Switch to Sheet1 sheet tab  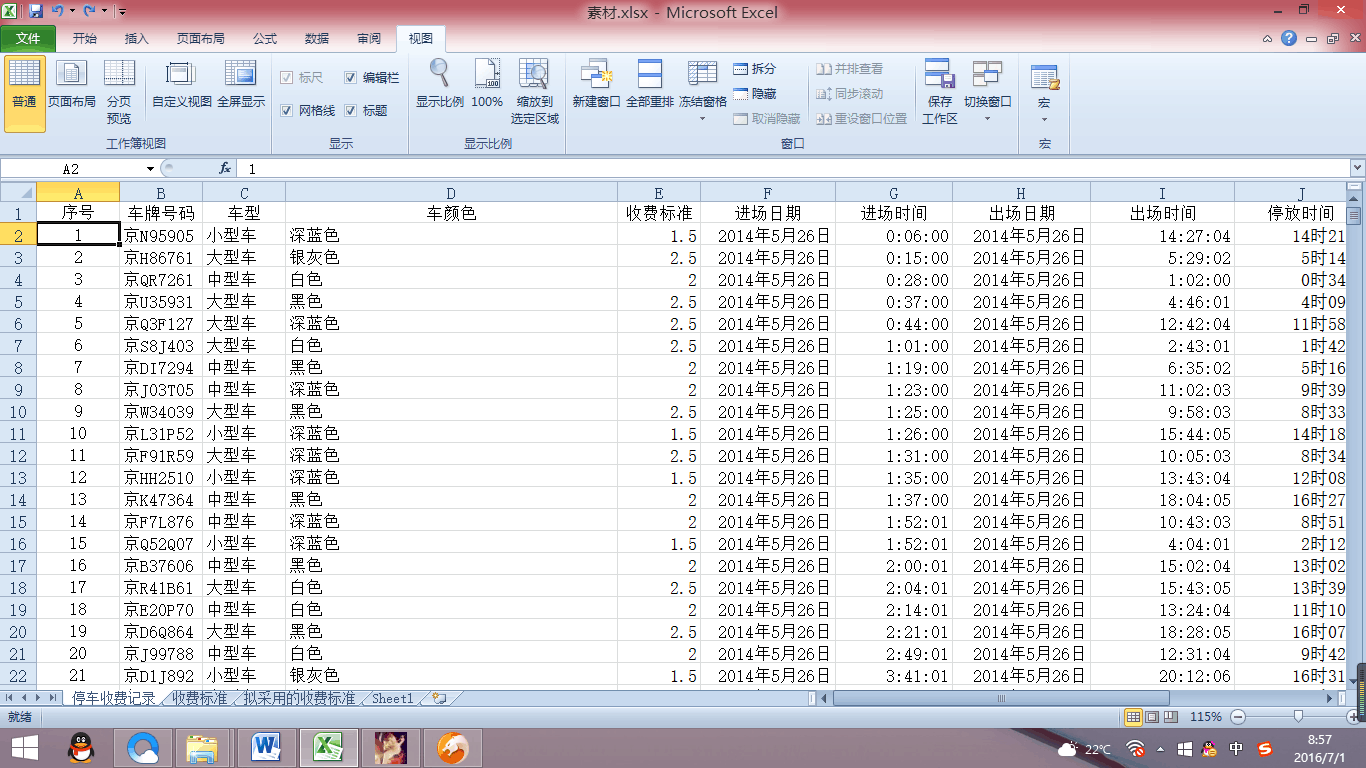[392, 698]
